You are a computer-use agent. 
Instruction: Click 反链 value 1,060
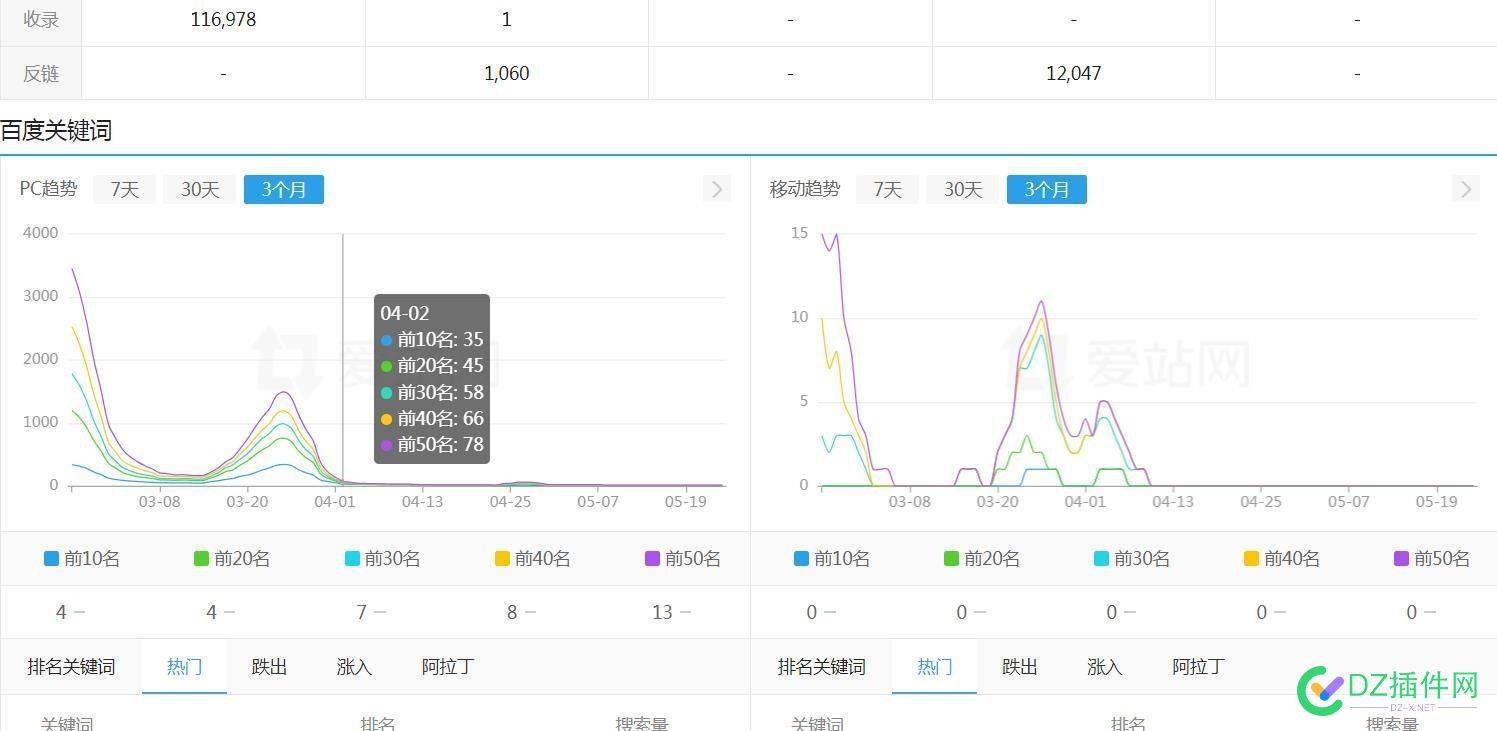tap(506, 73)
